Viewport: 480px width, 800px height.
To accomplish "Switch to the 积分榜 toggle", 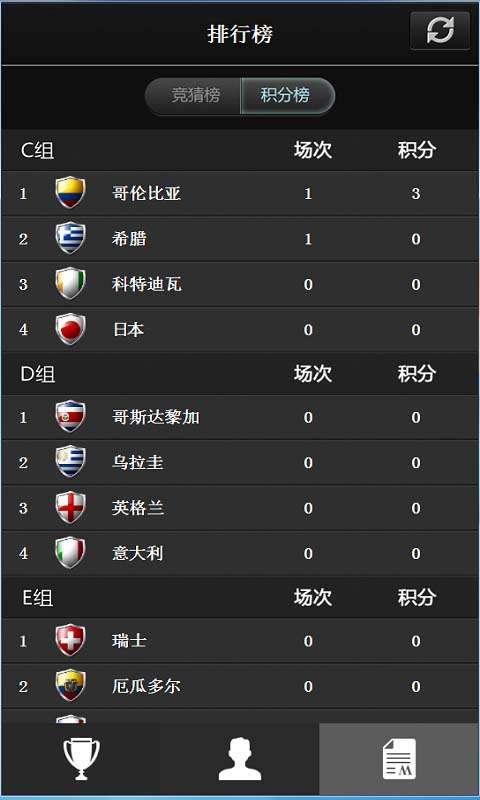I will click(x=288, y=95).
